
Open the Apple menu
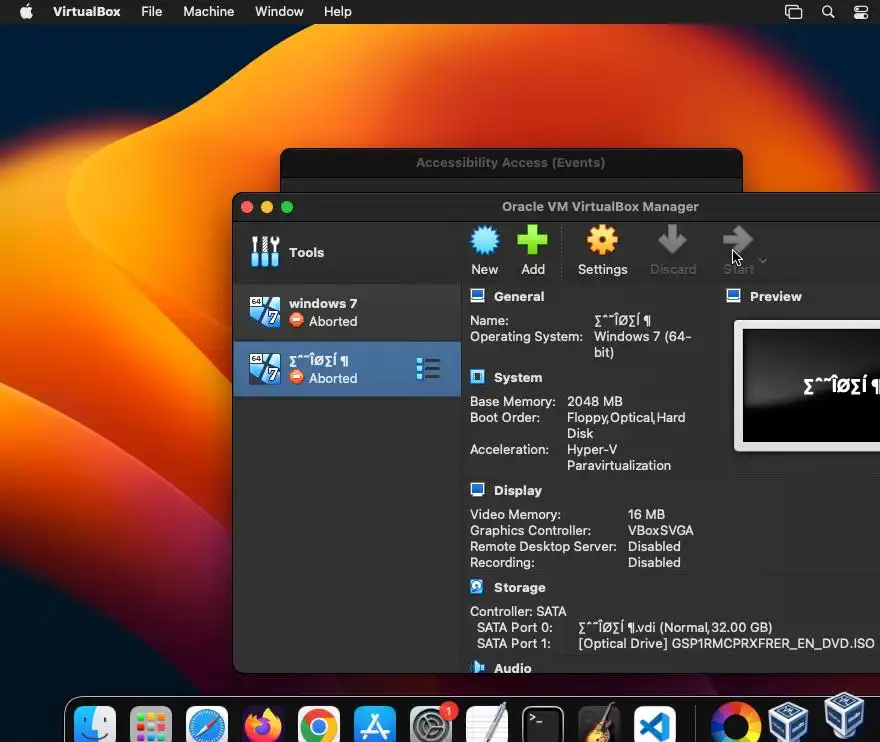click(26, 12)
